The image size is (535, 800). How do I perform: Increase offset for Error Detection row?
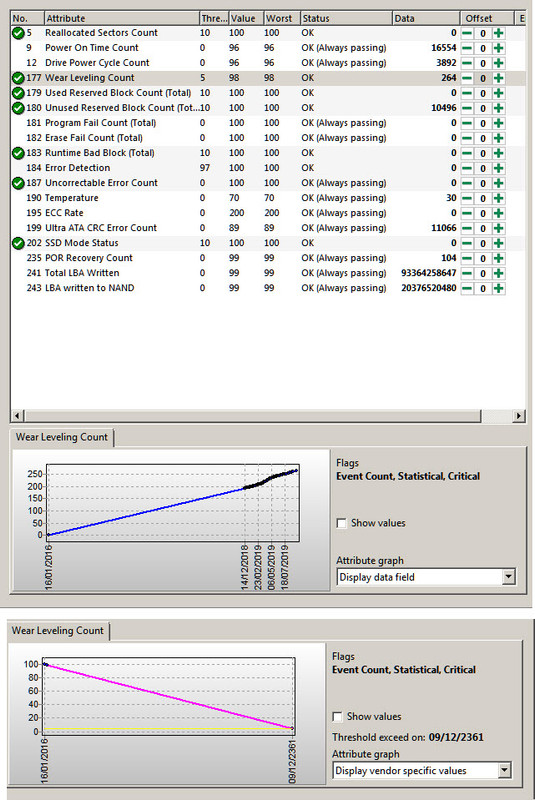pos(499,168)
